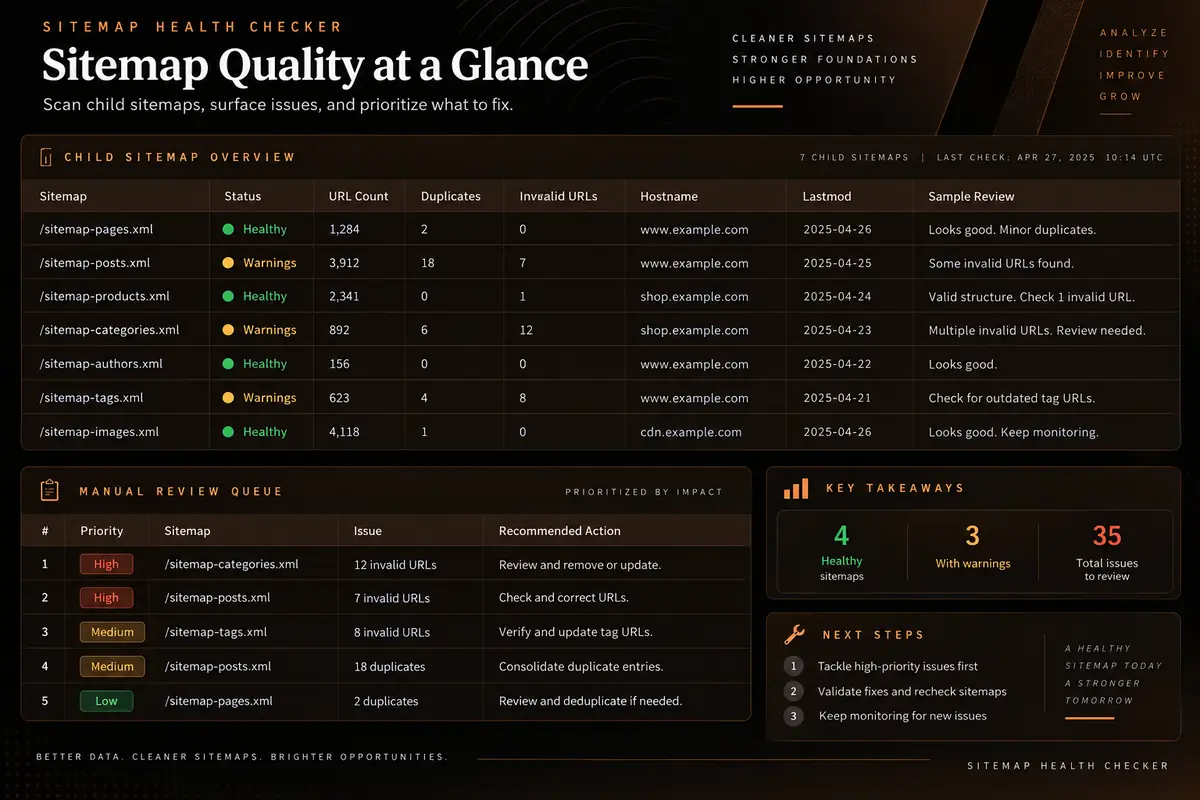
Task: Click the '7 Child Sitemaps' label
Action: click(855, 157)
